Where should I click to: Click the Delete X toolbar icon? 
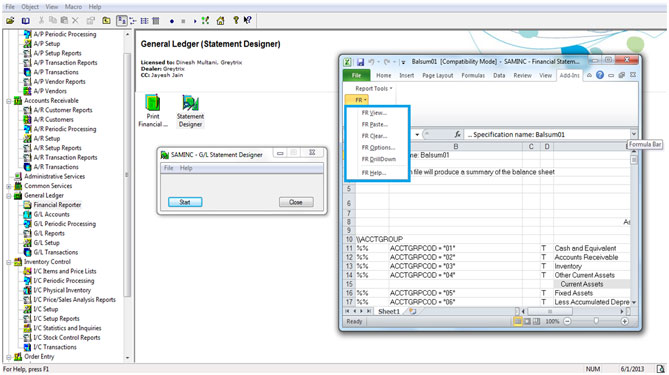(x=75, y=20)
